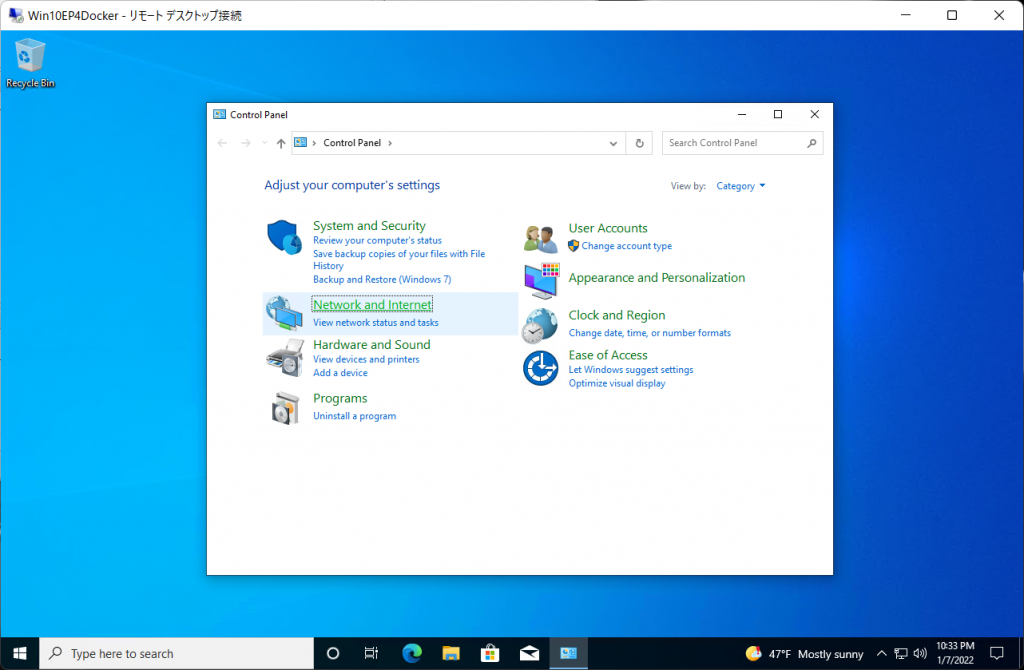Screen dimensions: 1024x670
Task: Click Review your computer's status
Action: tap(377, 240)
